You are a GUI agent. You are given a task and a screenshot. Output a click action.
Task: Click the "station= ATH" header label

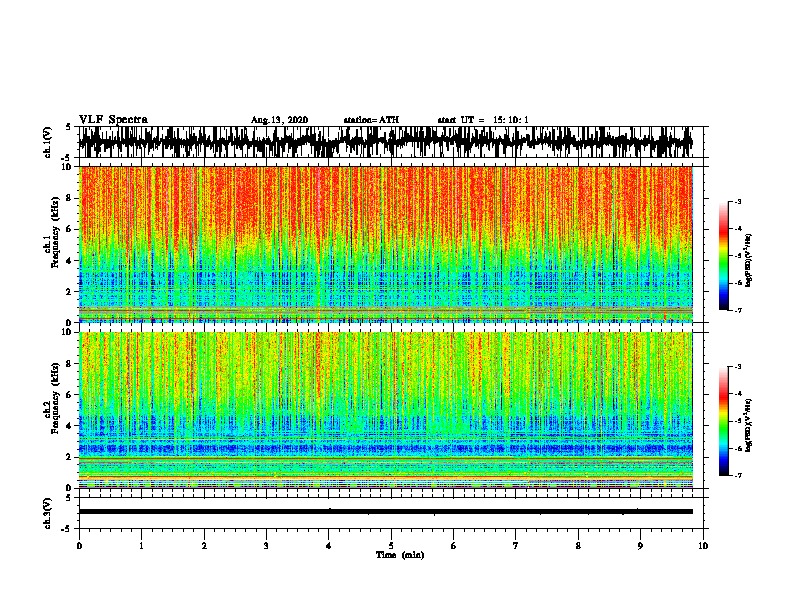(x=371, y=120)
